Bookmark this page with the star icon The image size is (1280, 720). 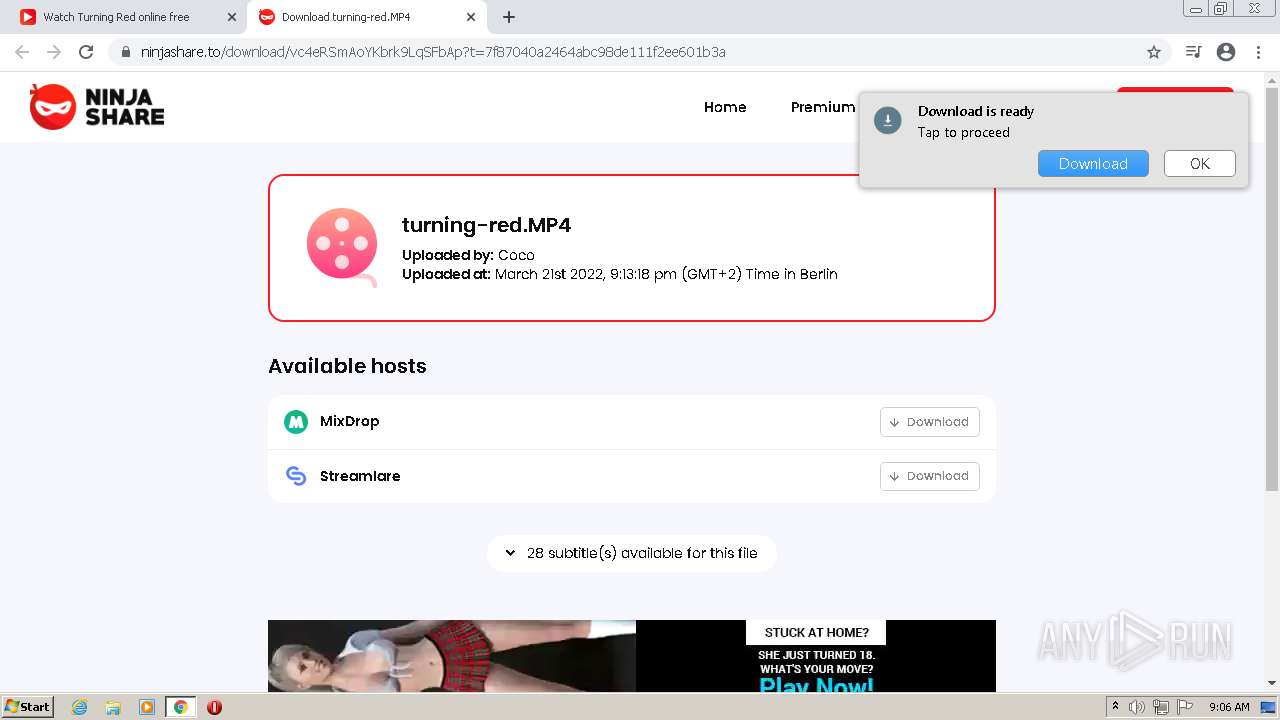click(1153, 52)
